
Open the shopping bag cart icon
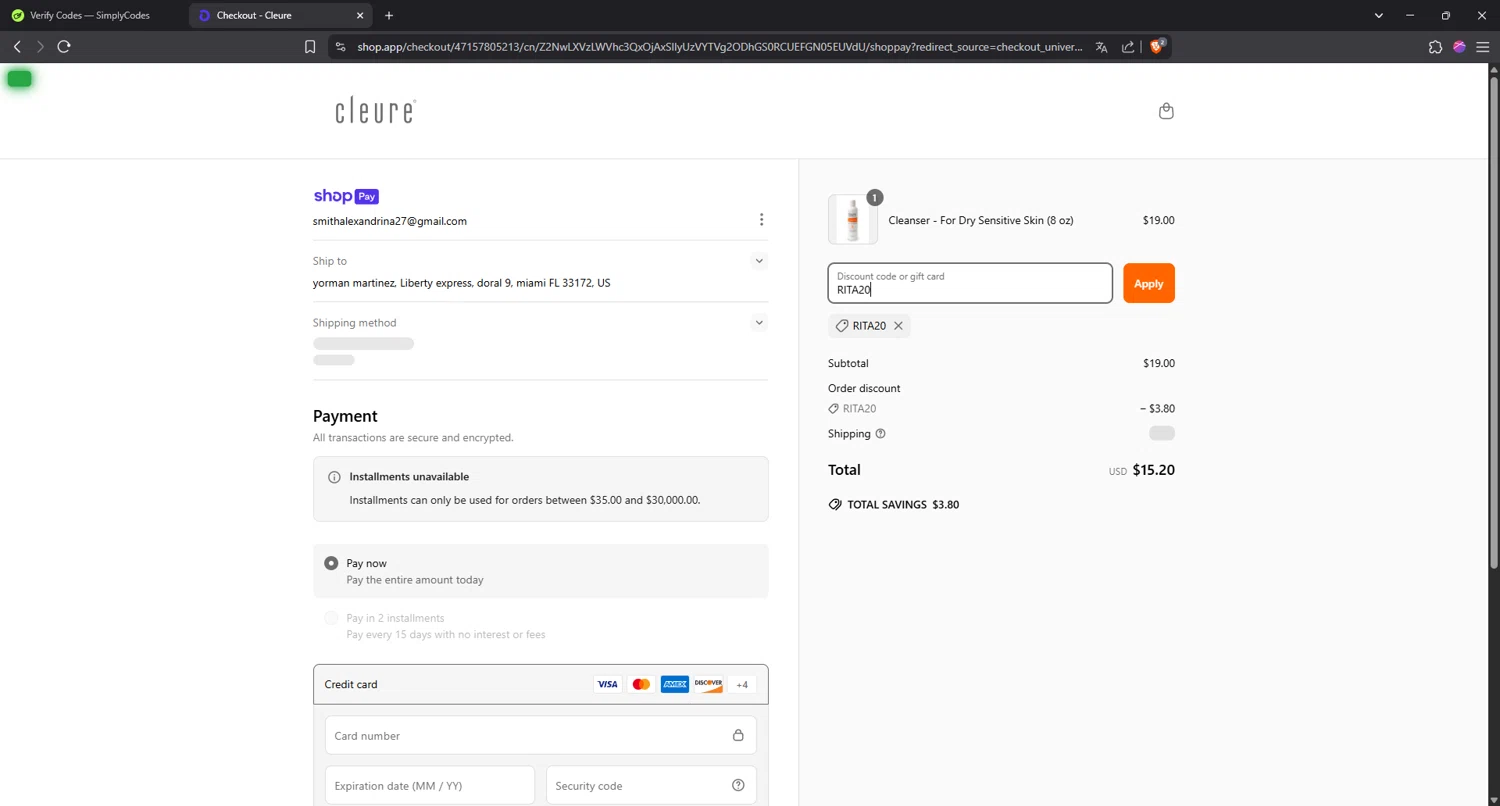coord(1166,111)
